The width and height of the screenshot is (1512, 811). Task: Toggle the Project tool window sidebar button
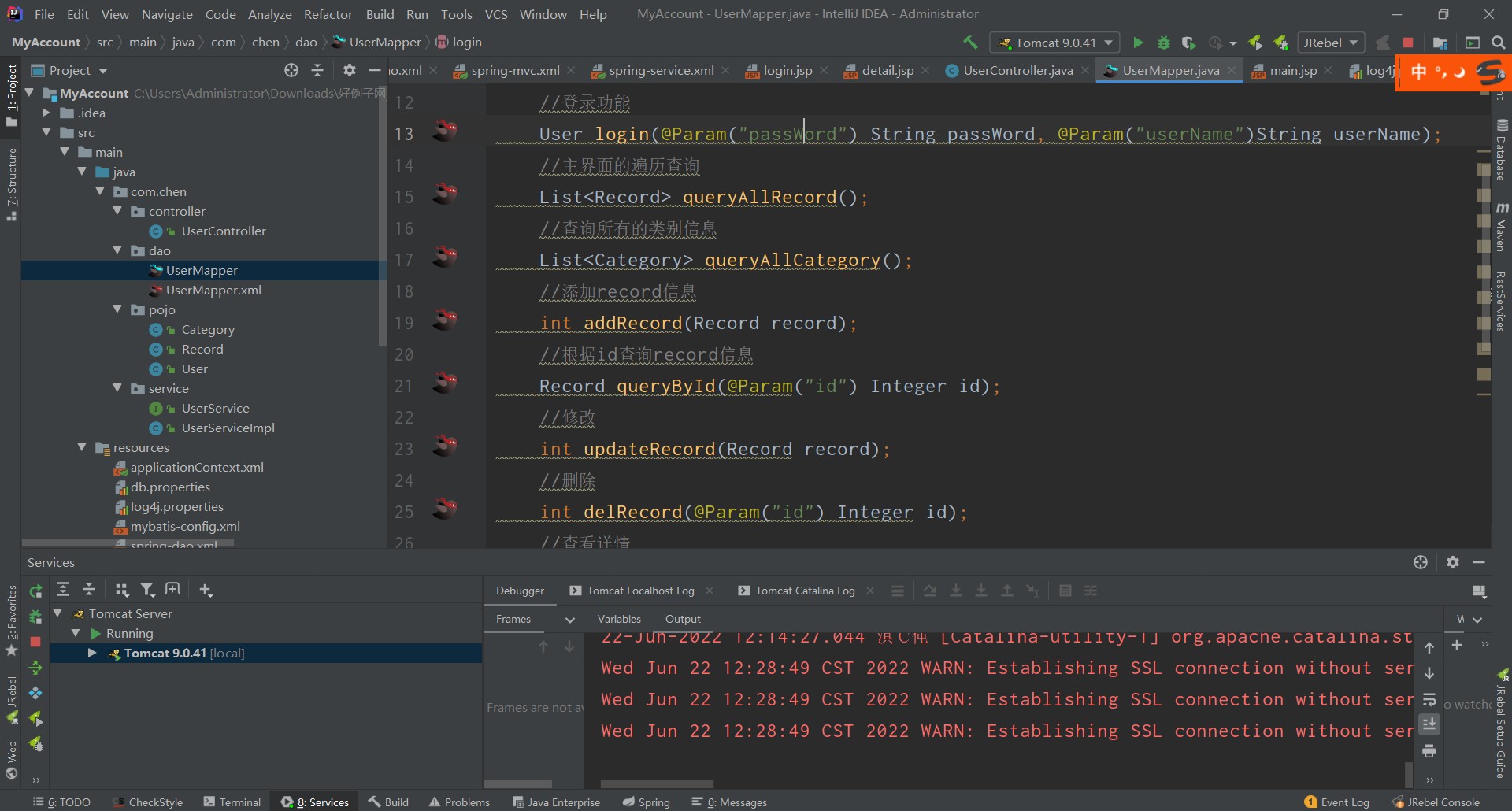tap(11, 94)
